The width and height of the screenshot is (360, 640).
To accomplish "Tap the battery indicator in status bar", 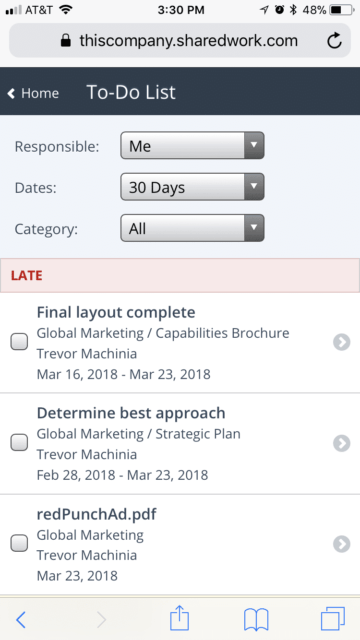I will 342,10.
